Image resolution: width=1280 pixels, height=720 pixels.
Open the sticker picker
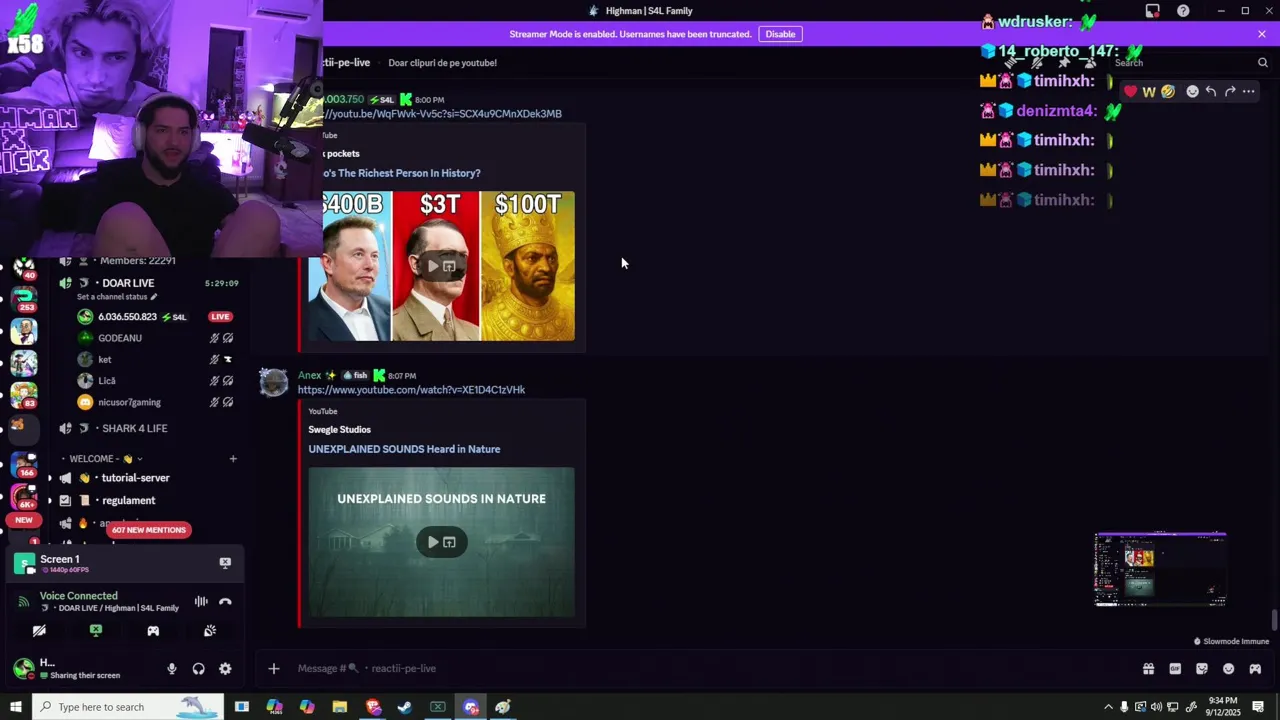point(1202,669)
